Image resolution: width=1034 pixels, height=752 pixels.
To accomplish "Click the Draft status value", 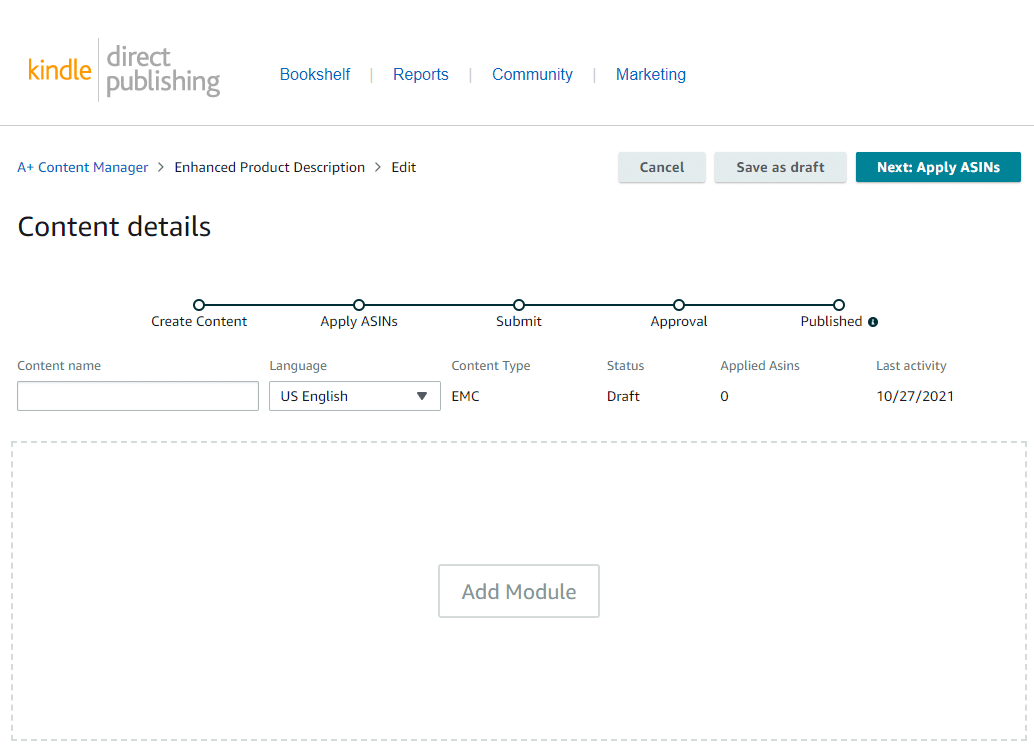I will tap(623, 396).
